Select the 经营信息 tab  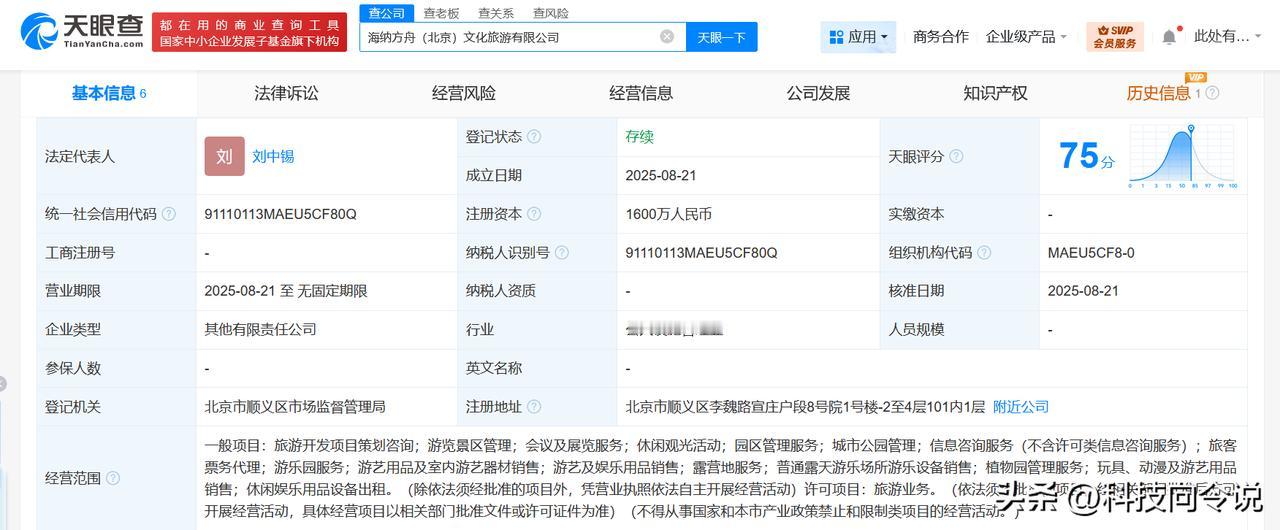coord(641,93)
